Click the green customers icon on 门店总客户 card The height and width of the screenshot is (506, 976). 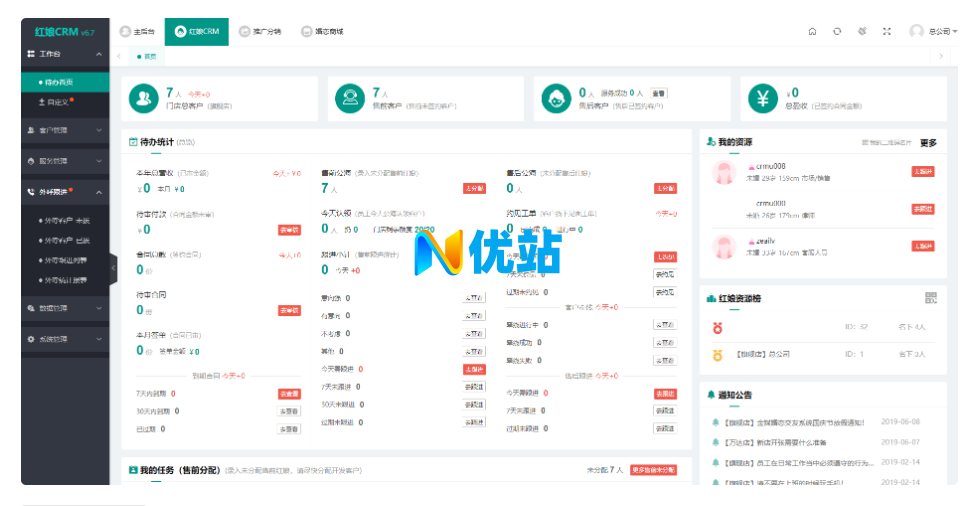[x=144, y=98]
